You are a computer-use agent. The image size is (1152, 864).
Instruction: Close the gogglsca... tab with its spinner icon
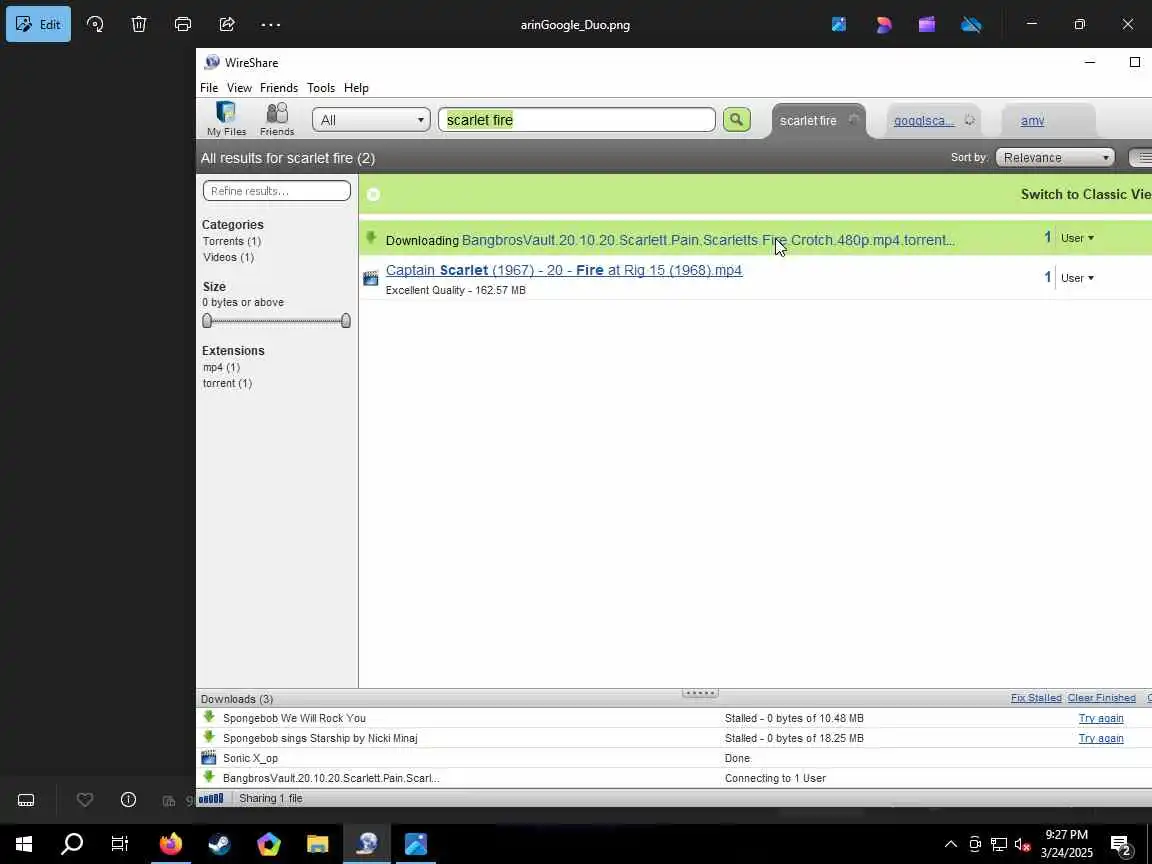(969, 120)
